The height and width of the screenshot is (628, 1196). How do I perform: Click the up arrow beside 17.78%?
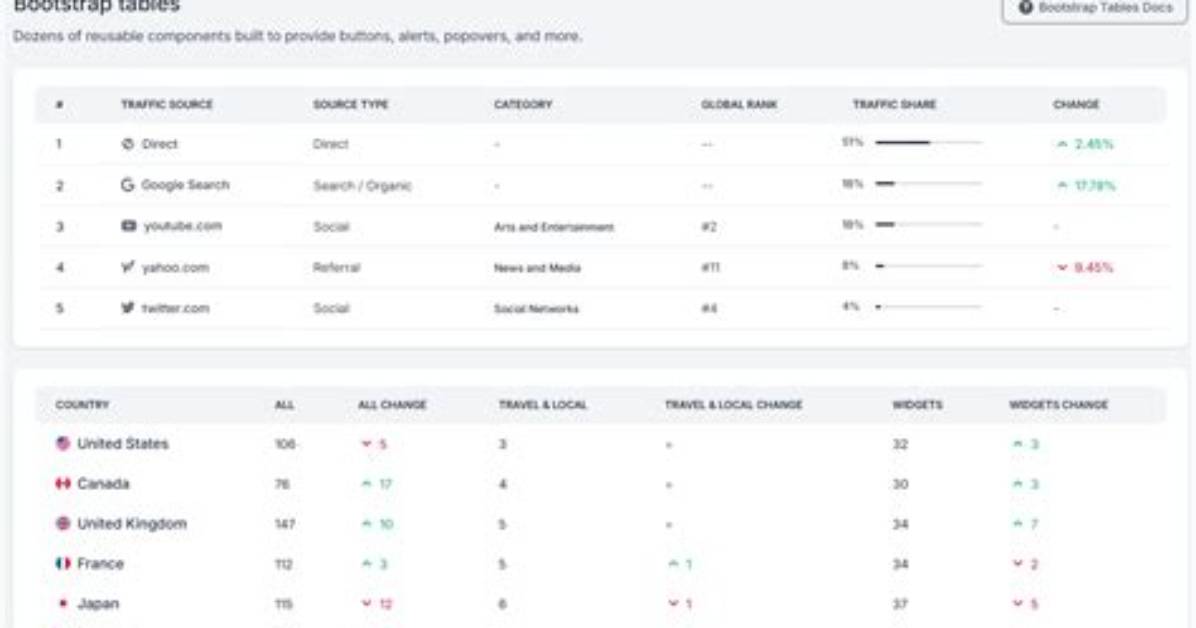1062,185
